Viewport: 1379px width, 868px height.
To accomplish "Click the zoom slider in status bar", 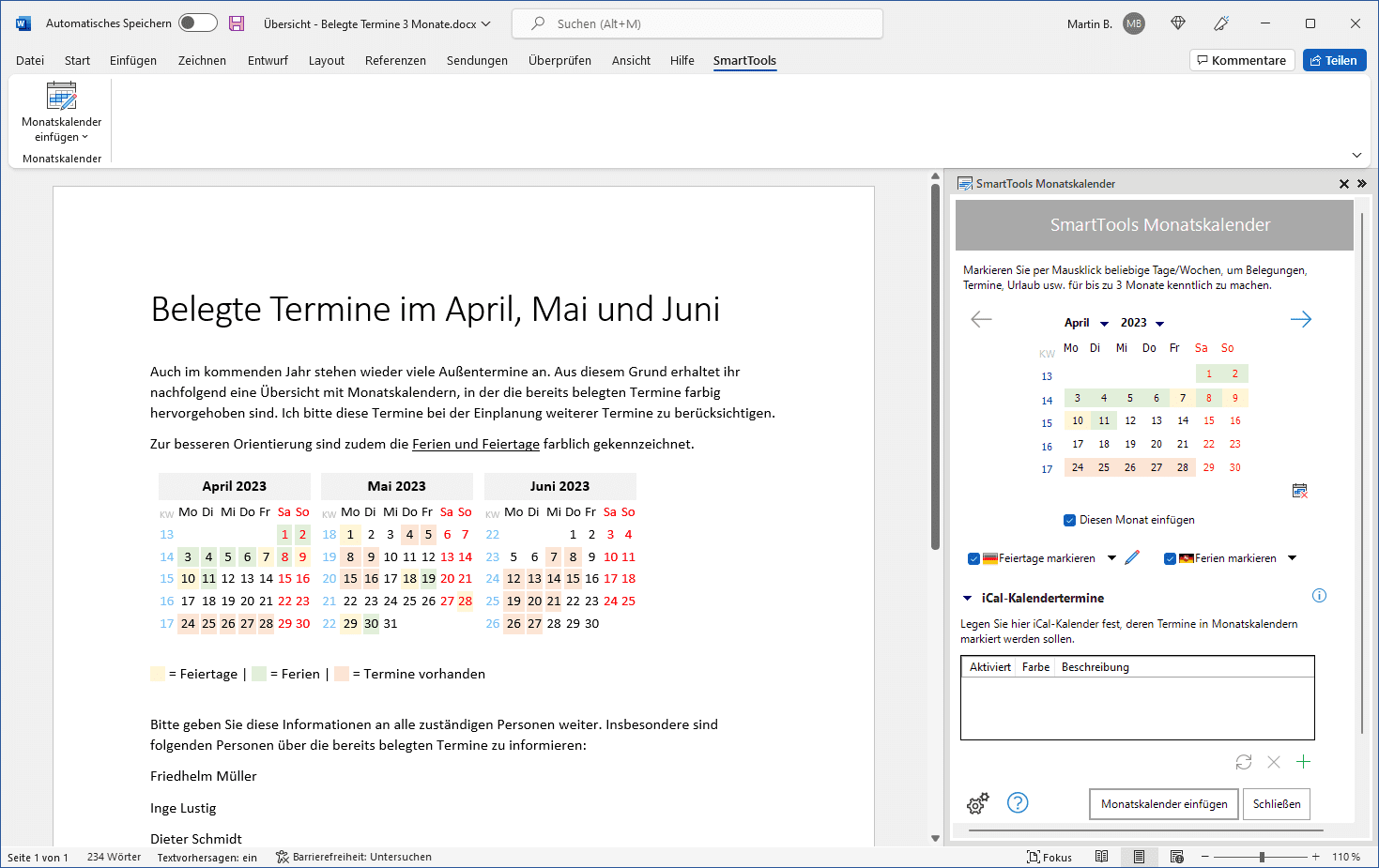I will coord(1261,857).
